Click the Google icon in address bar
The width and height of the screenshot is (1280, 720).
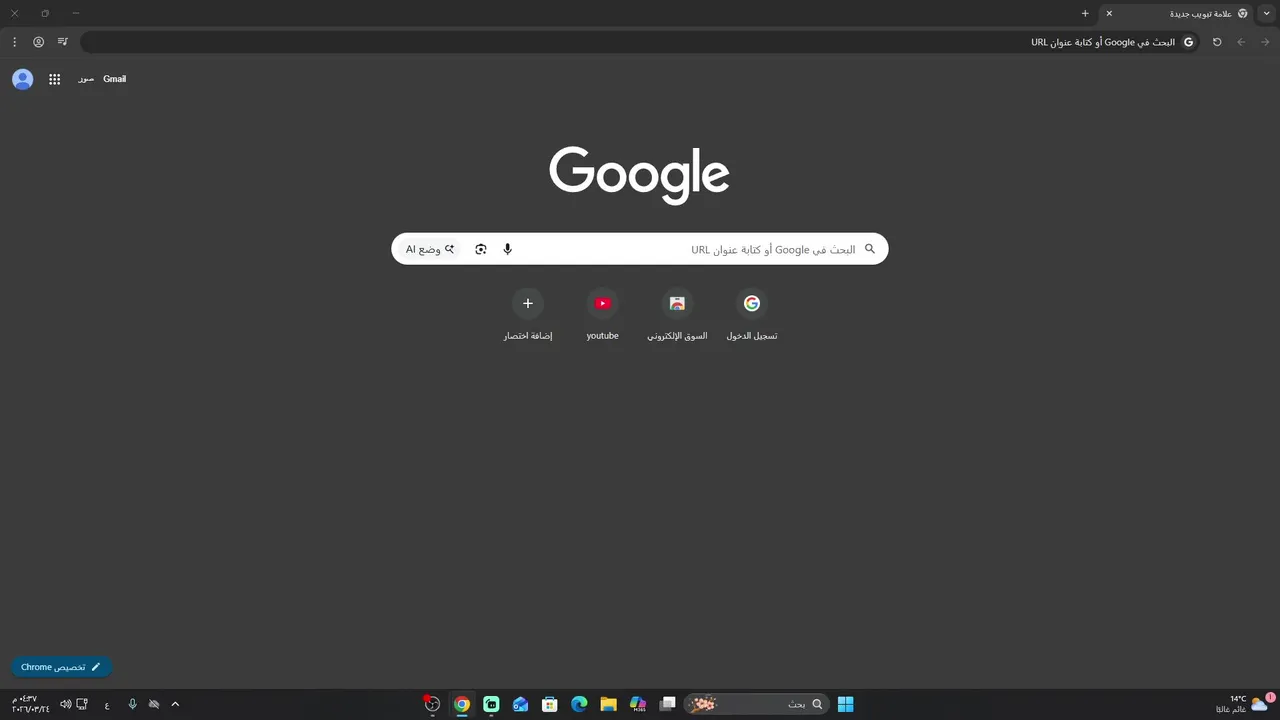(x=1189, y=42)
